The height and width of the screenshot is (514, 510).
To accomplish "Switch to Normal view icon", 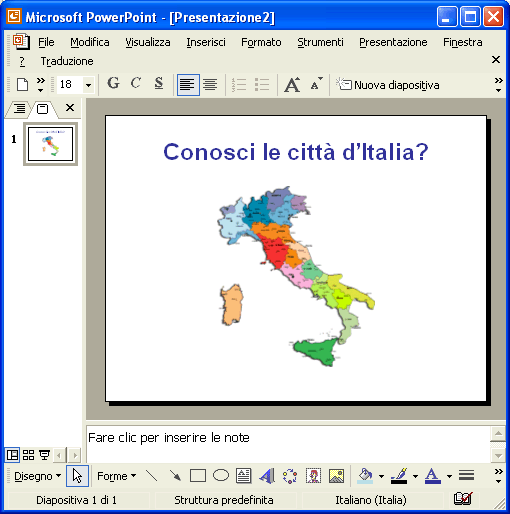I will 12,455.
